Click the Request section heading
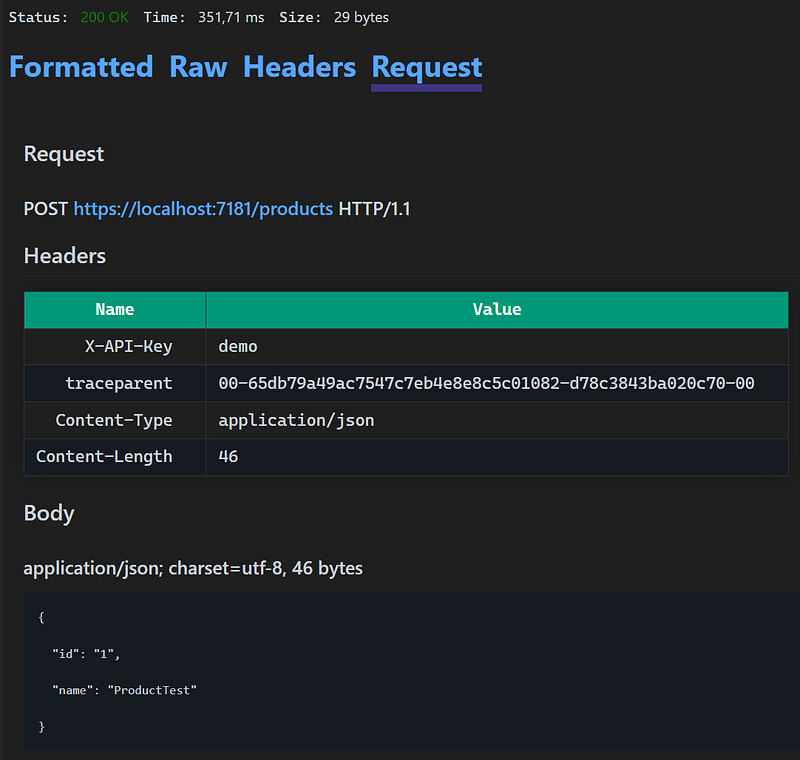800x760 pixels. click(x=64, y=154)
